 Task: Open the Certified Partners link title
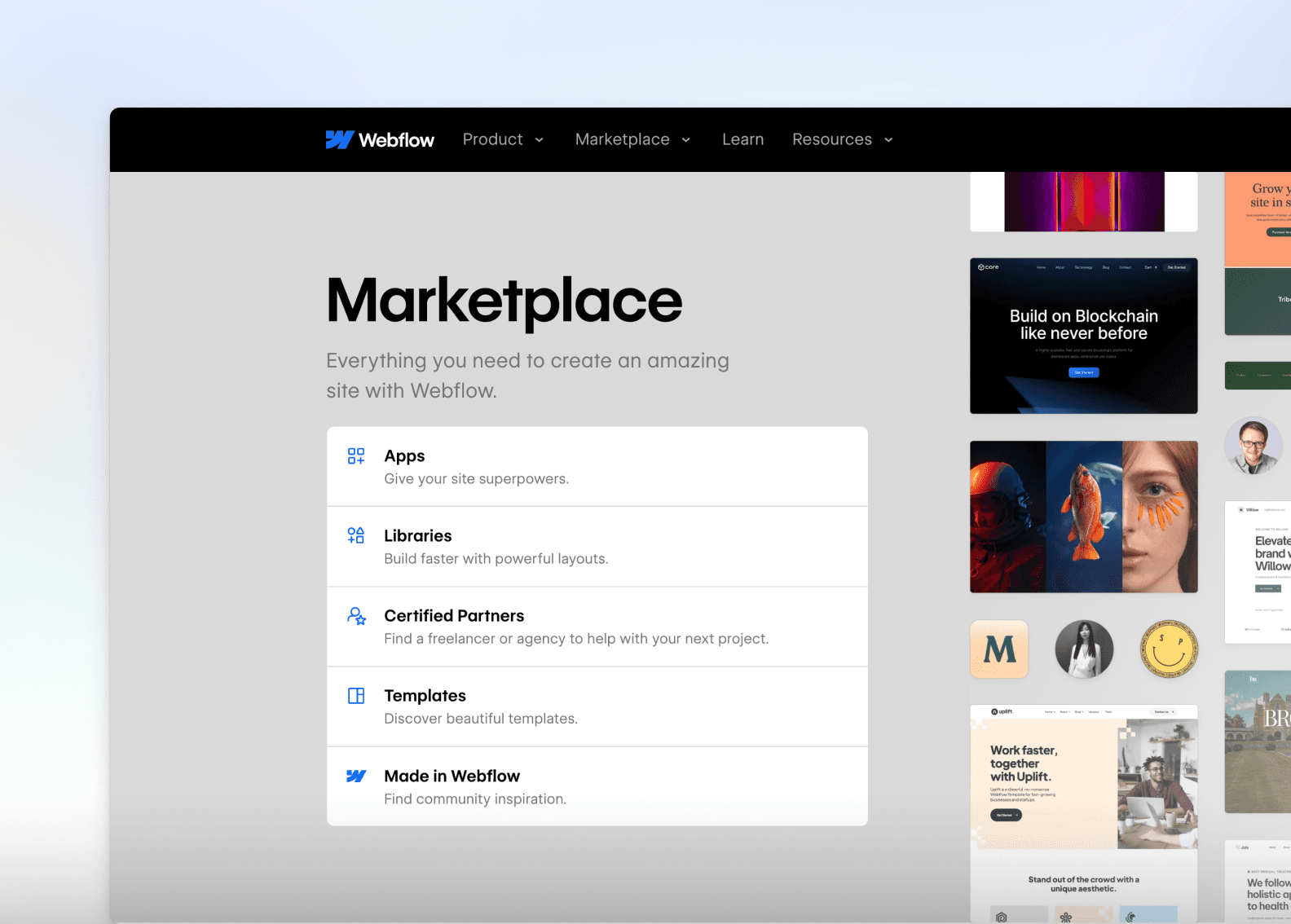(x=454, y=616)
